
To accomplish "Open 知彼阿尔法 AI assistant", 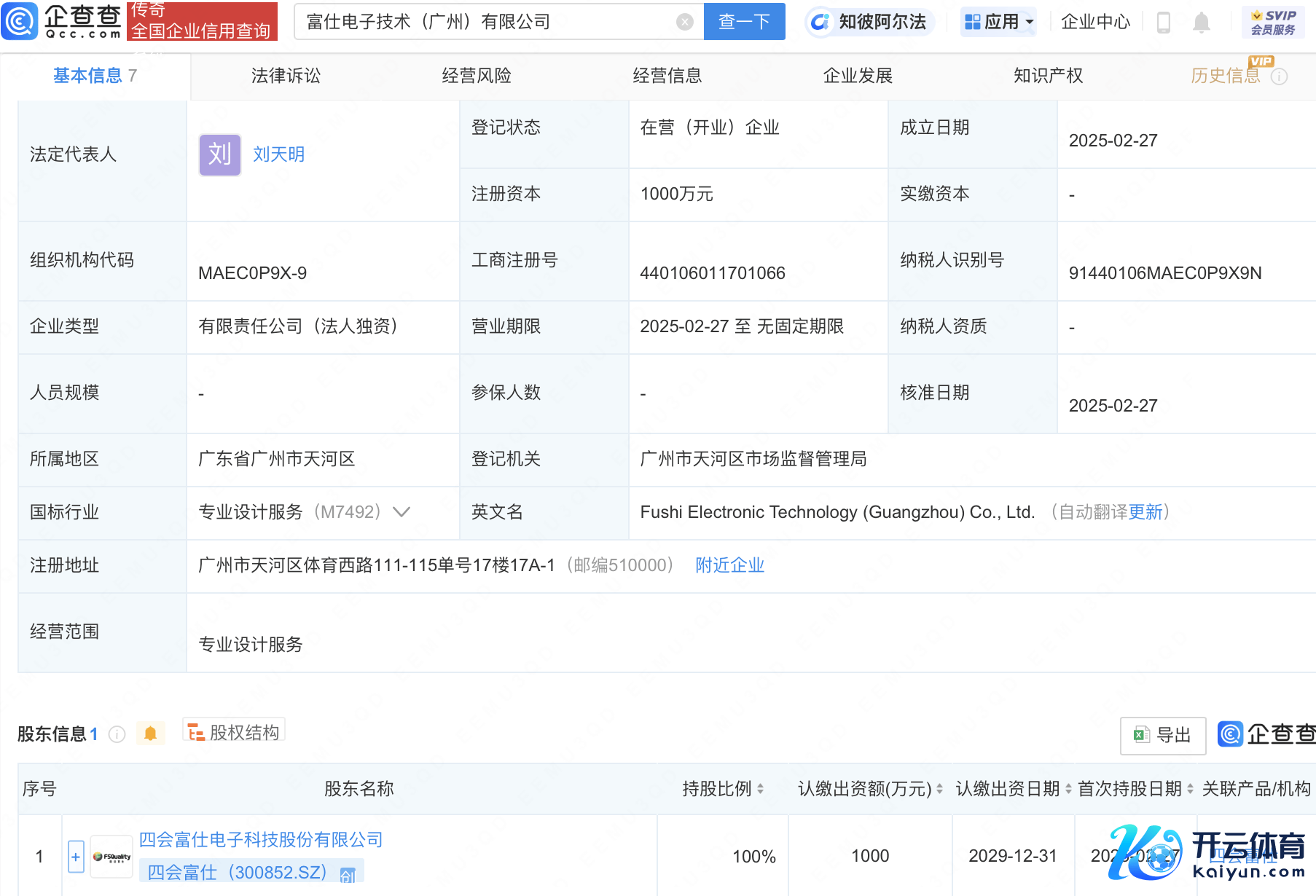I will (x=870, y=22).
